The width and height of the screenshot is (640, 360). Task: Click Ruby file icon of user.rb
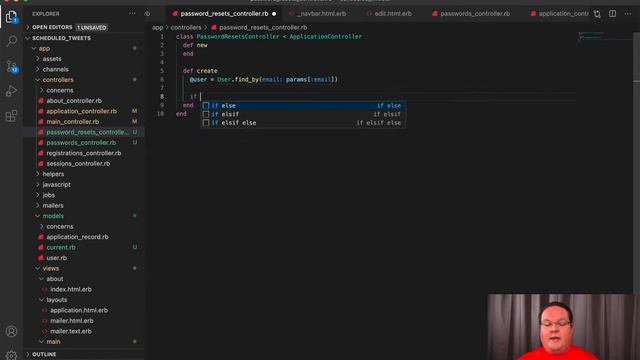[x=41, y=258]
